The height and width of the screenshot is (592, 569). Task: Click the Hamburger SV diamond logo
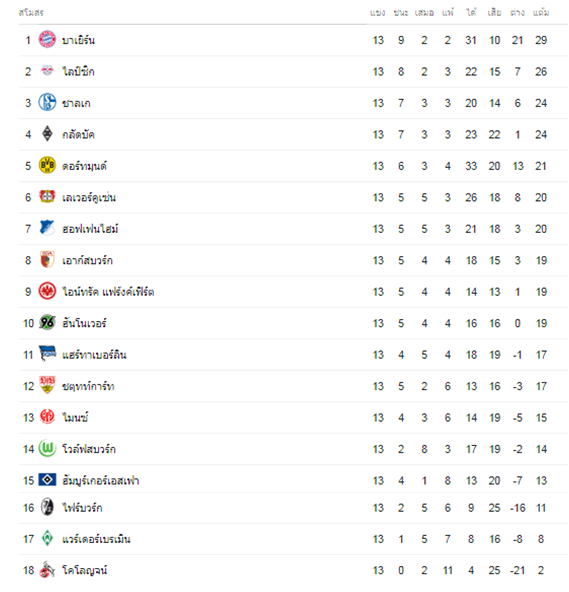coord(47,479)
